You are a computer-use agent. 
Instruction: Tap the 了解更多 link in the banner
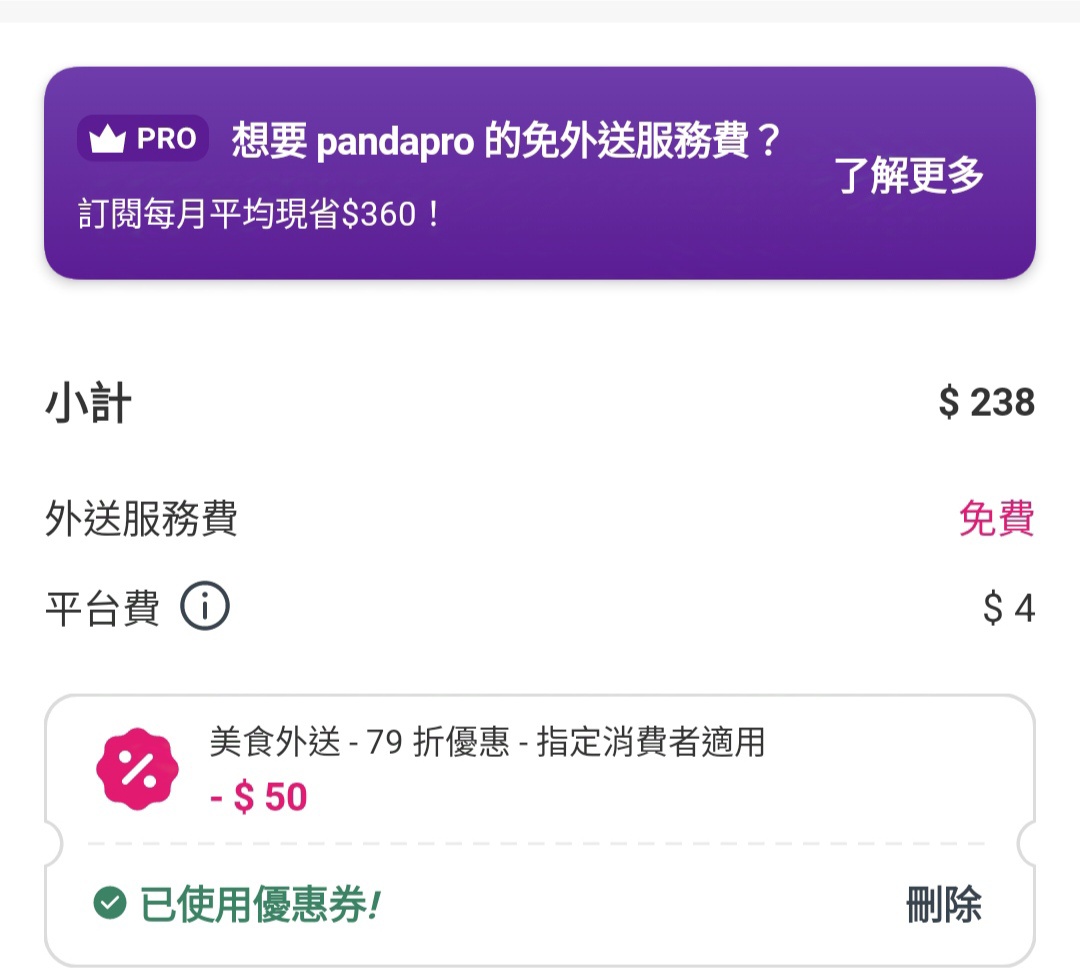click(909, 175)
